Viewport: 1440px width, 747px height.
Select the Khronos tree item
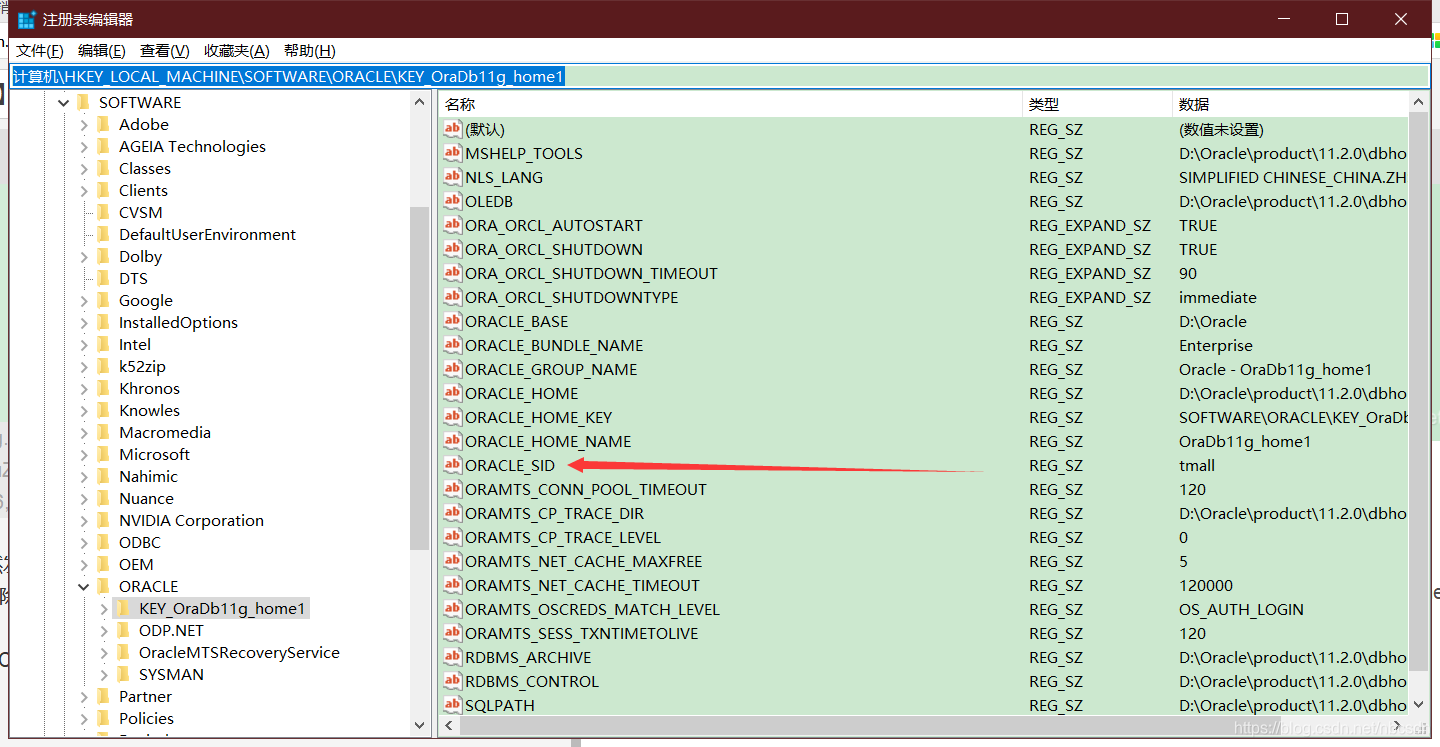point(149,388)
